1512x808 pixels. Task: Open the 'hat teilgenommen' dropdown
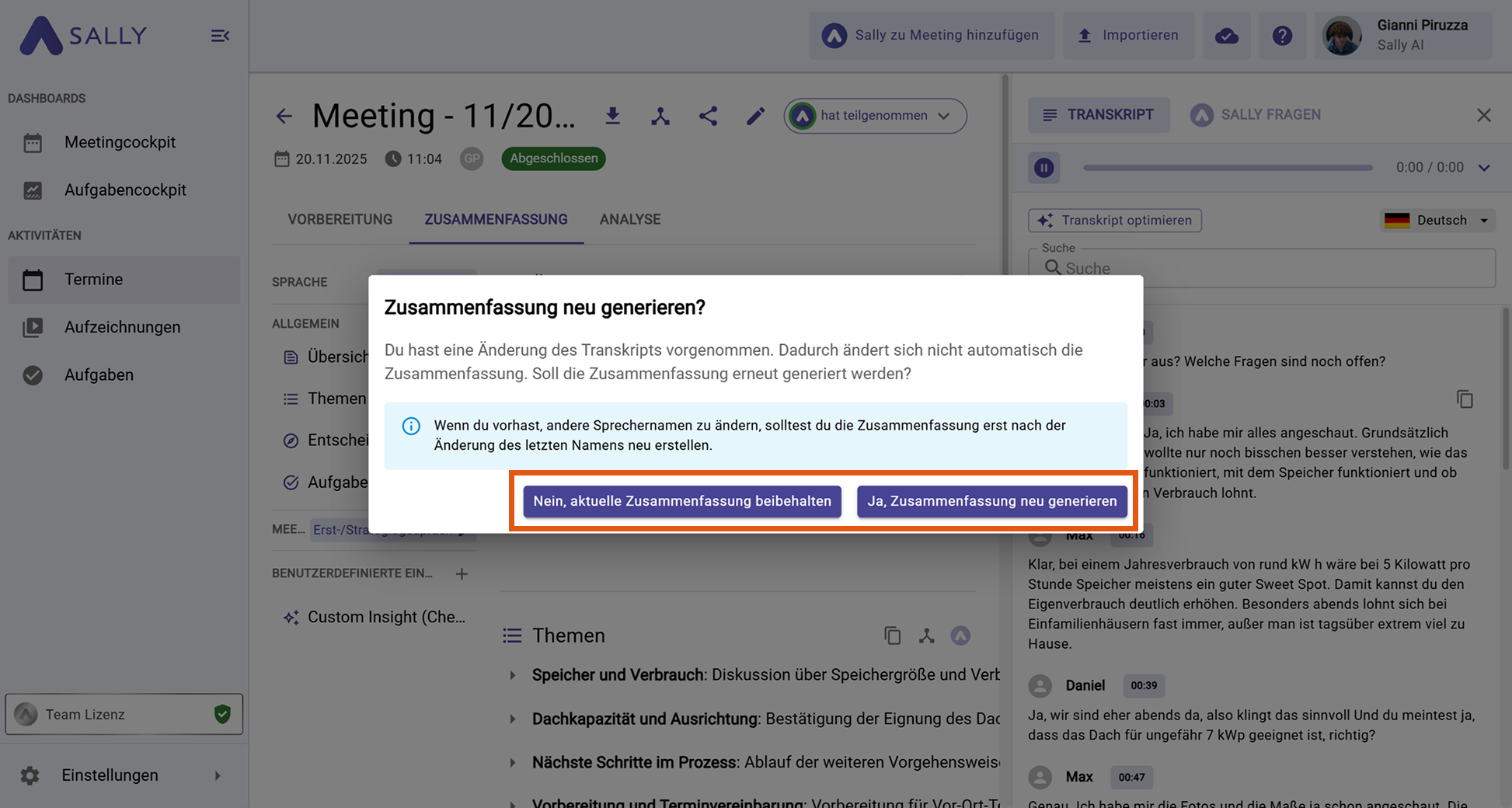[875, 116]
